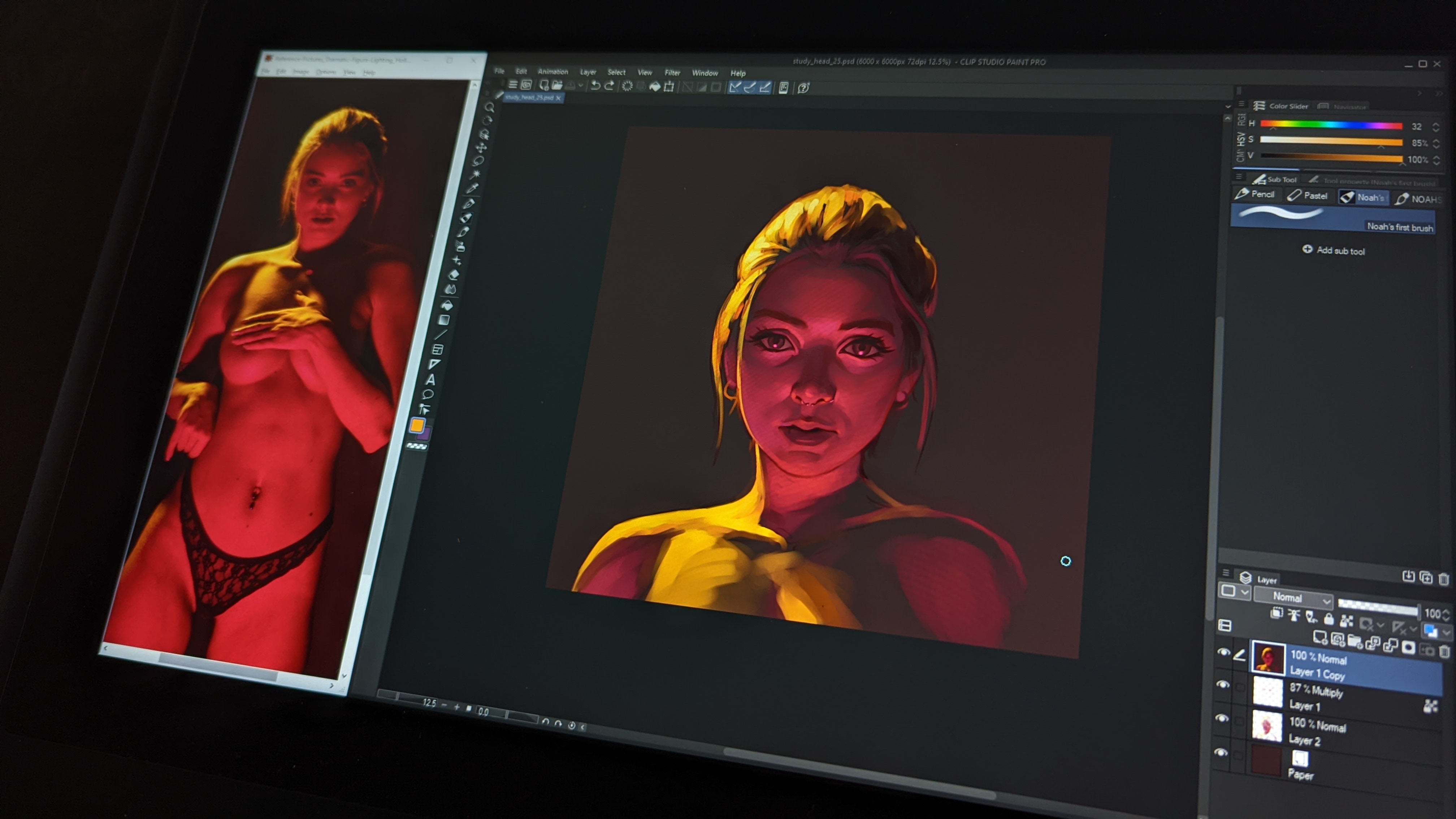Click the Redo arrow in the toolbar

click(x=609, y=86)
